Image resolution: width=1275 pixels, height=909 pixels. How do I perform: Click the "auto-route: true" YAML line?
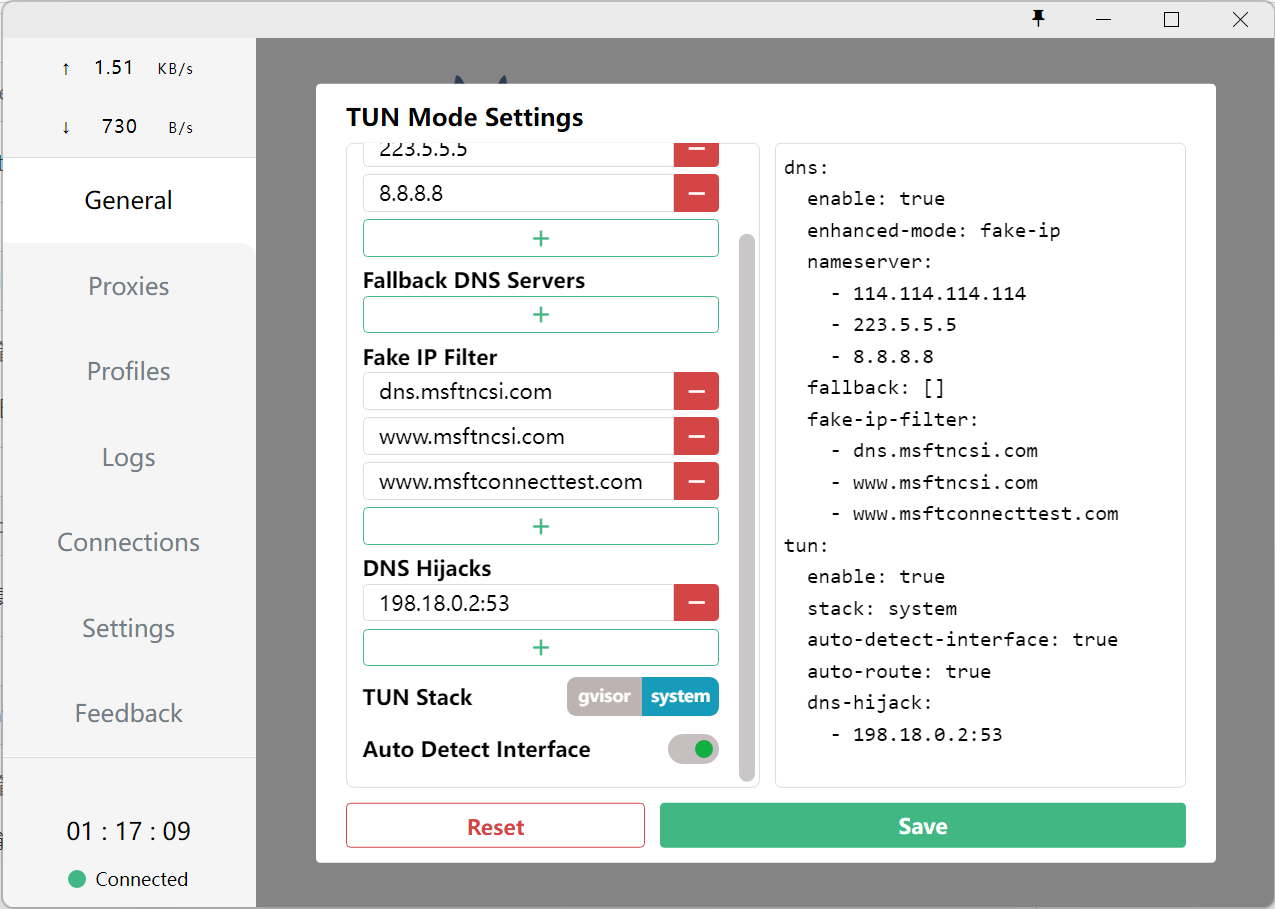click(899, 671)
